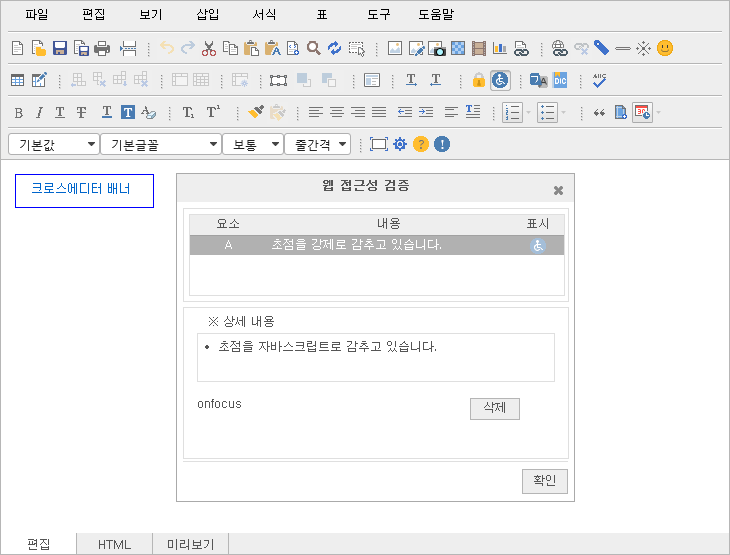Click the film strip video icon
The width and height of the screenshot is (730, 555).
tap(479, 48)
